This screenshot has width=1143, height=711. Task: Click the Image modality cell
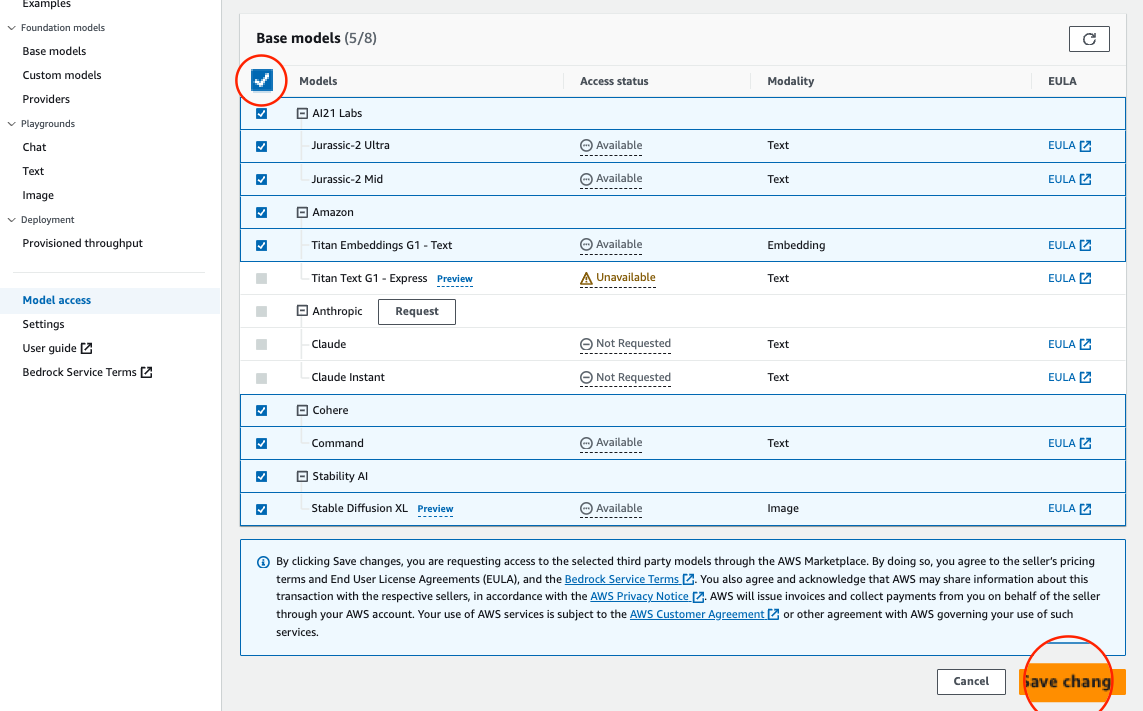tap(783, 509)
